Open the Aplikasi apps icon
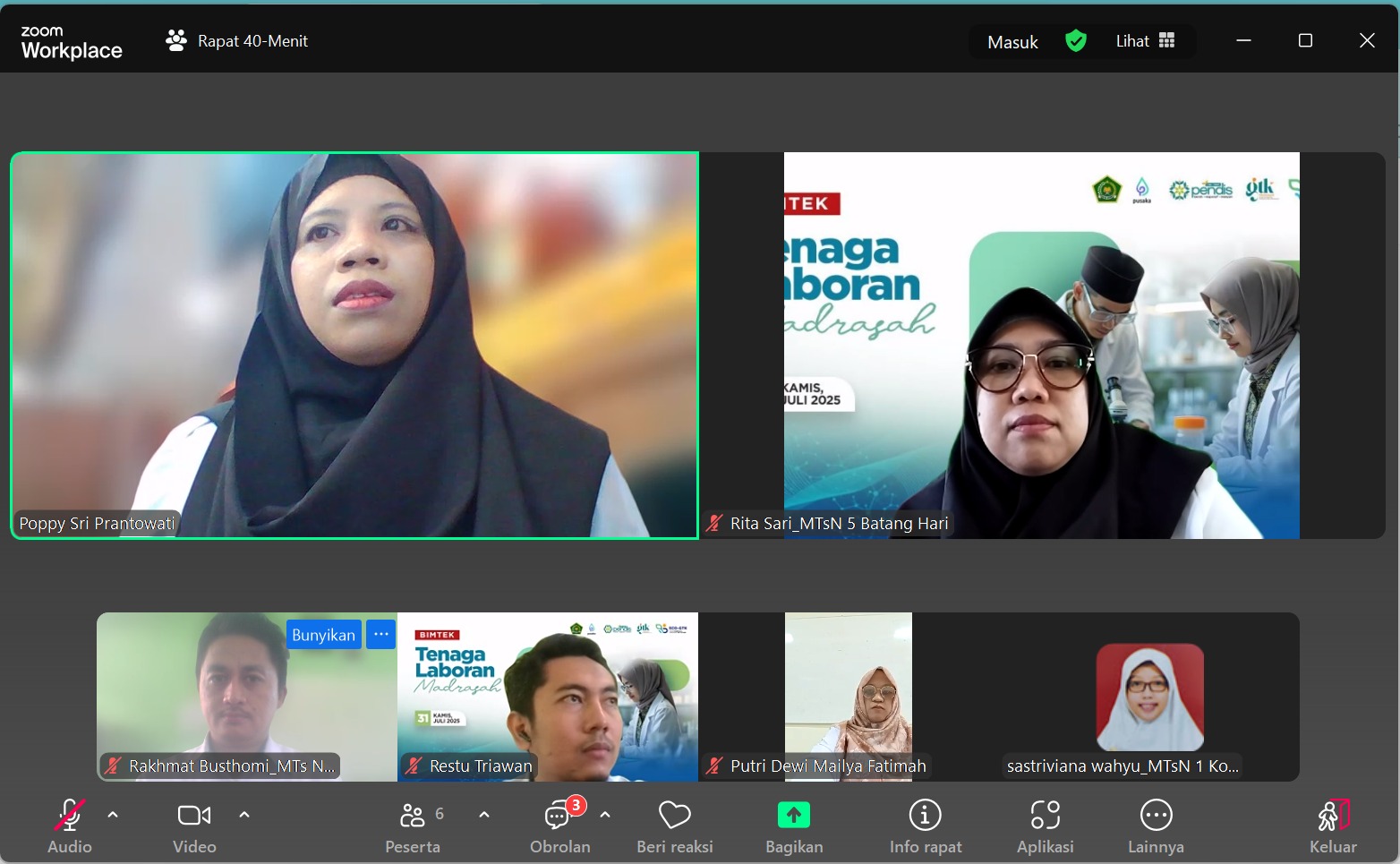This screenshot has width=1400, height=864. [x=1045, y=826]
